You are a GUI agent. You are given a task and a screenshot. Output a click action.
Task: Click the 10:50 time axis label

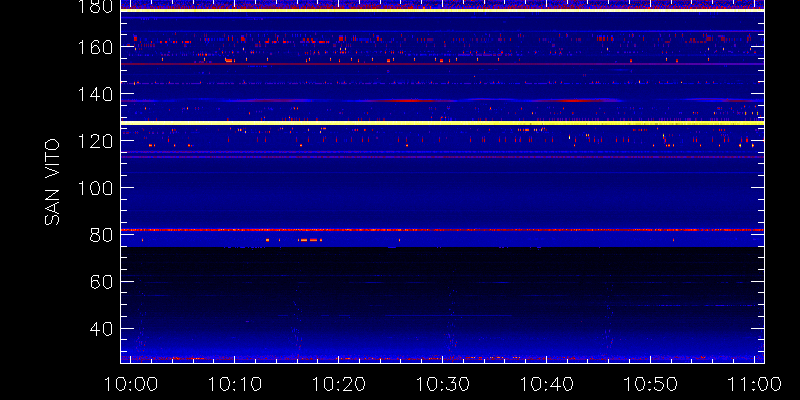[651, 384]
